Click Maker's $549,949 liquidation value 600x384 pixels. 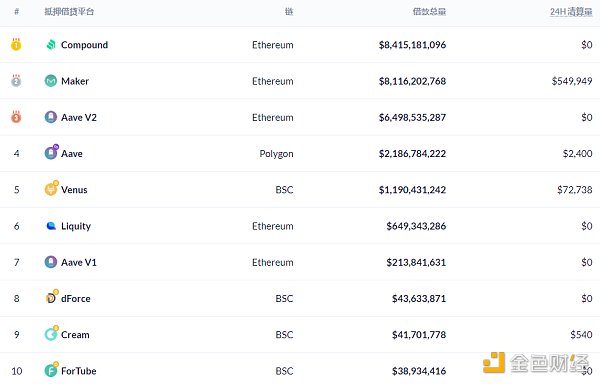[x=572, y=81]
